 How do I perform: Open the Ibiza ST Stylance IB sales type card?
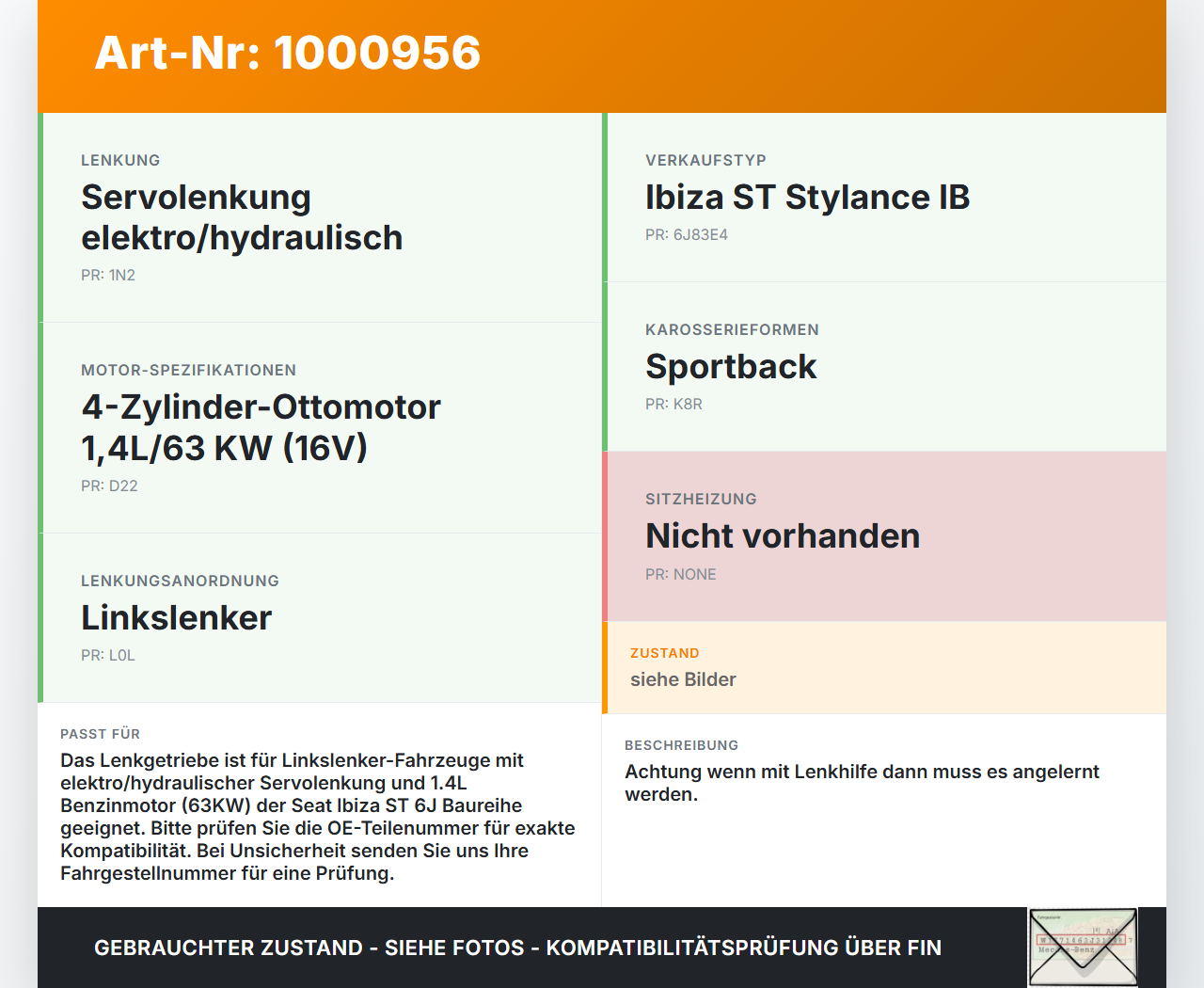(x=884, y=198)
